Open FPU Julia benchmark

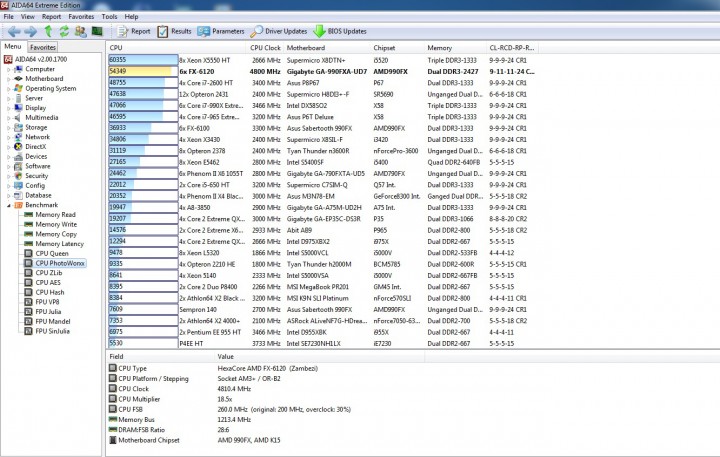[x=48, y=311]
